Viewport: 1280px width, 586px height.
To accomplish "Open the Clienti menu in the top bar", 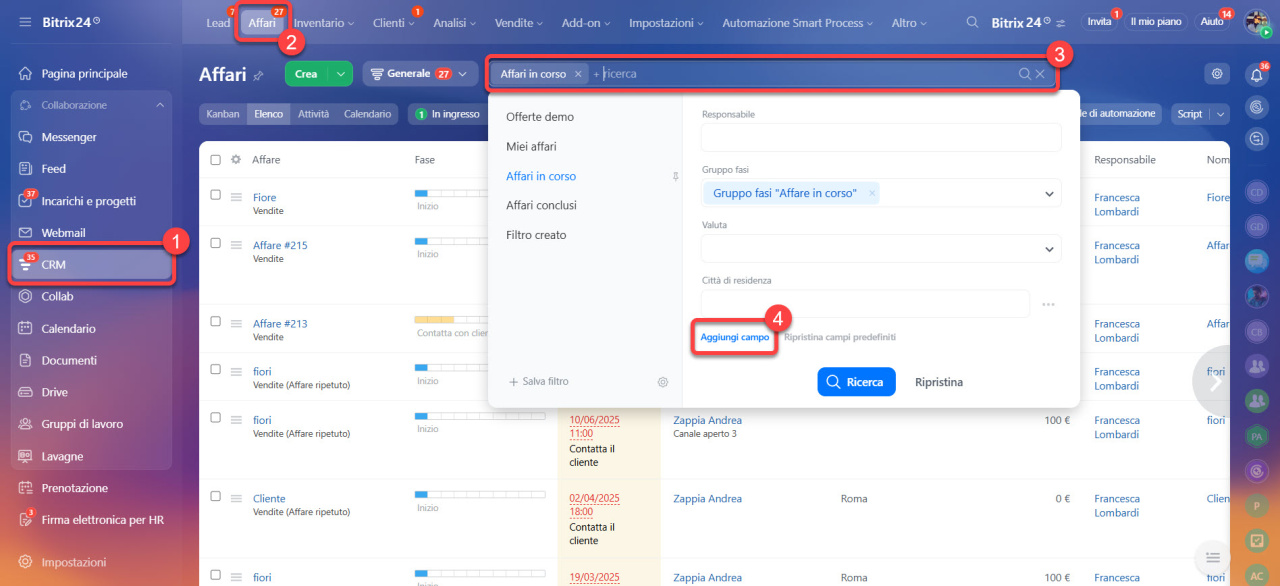I will pyautogui.click(x=393, y=23).
